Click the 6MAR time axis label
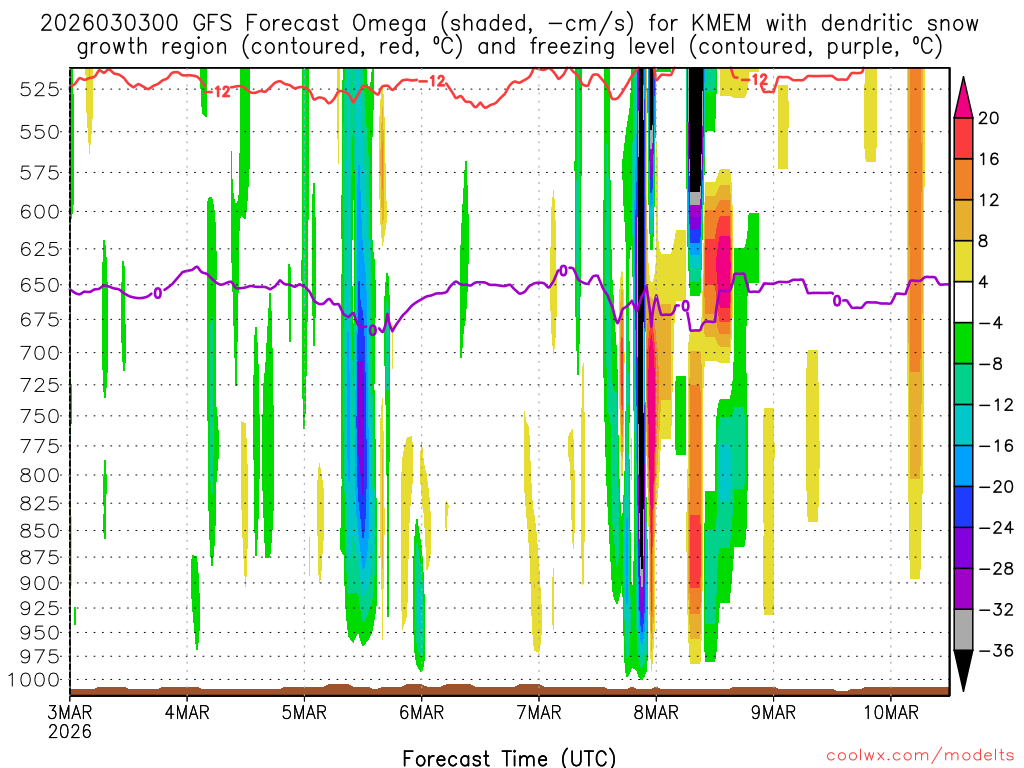Image resolution: width=1024 pixels, height=768 pixels. 421,712
